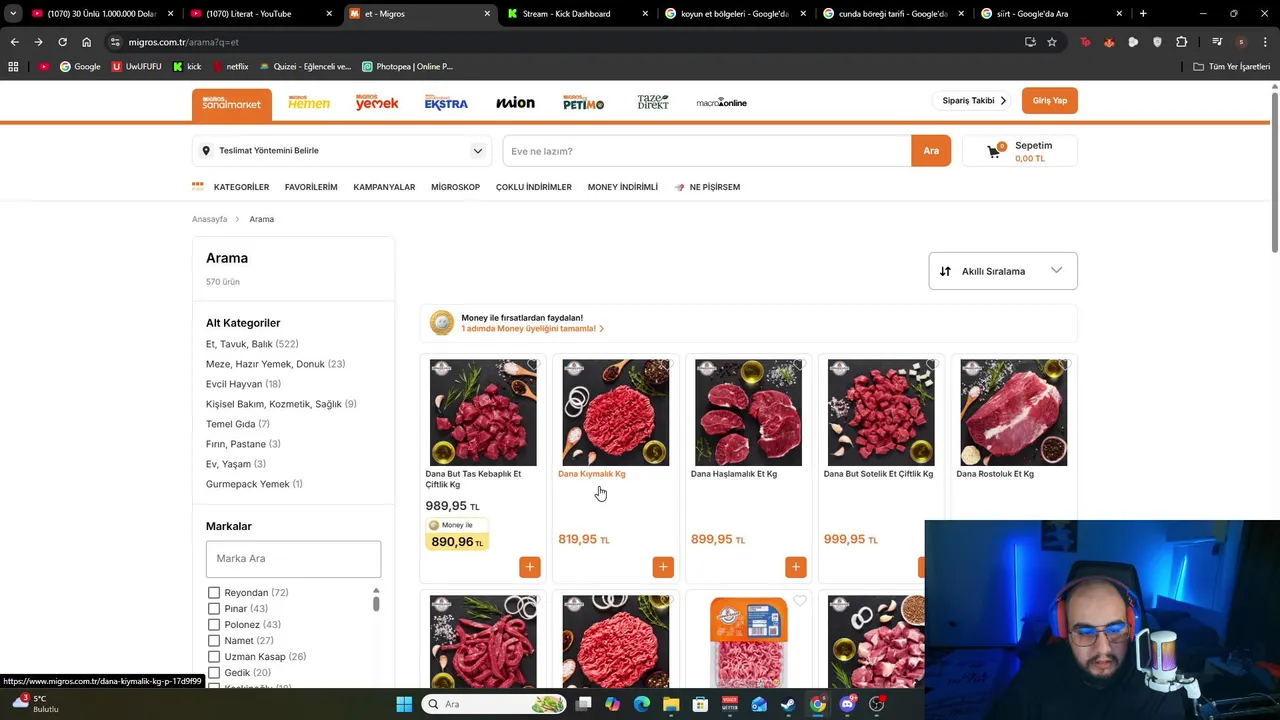Check the Pınar brand checkbox

click(214, 608)
